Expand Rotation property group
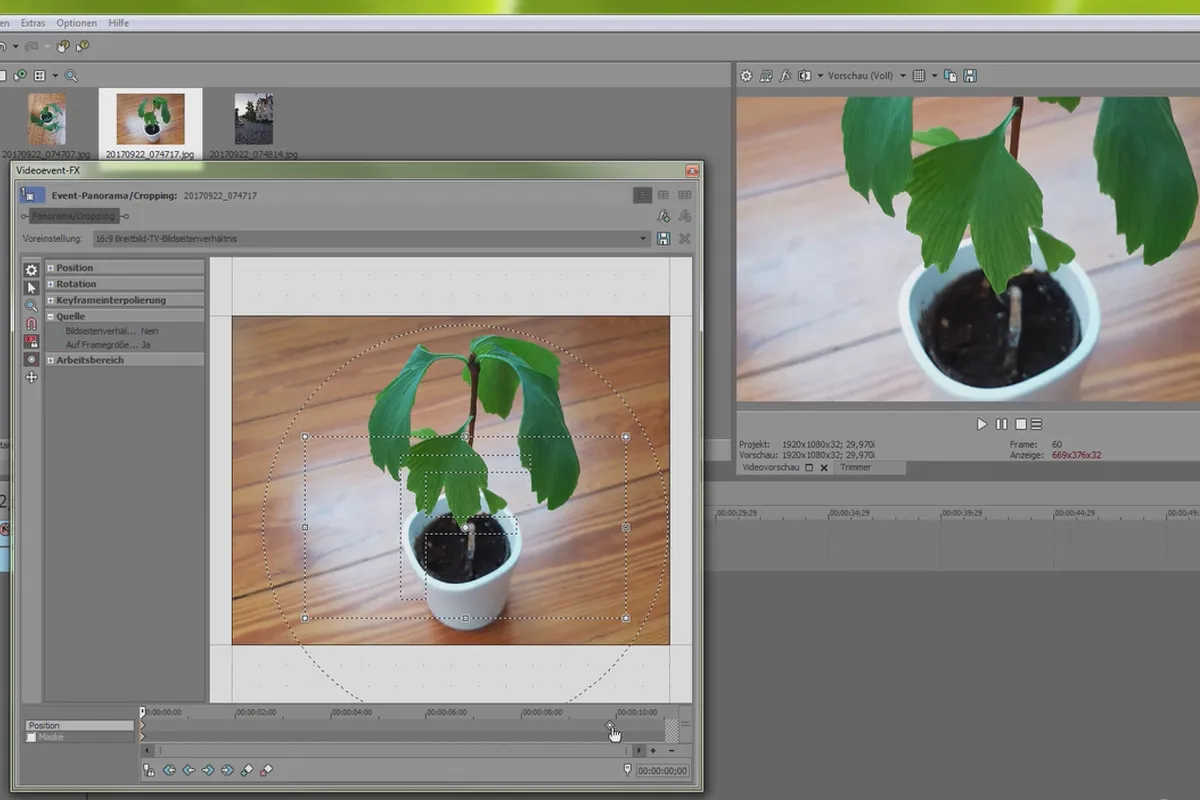The height and width of the screenshot is (800, 1200). tap(50, 284)
